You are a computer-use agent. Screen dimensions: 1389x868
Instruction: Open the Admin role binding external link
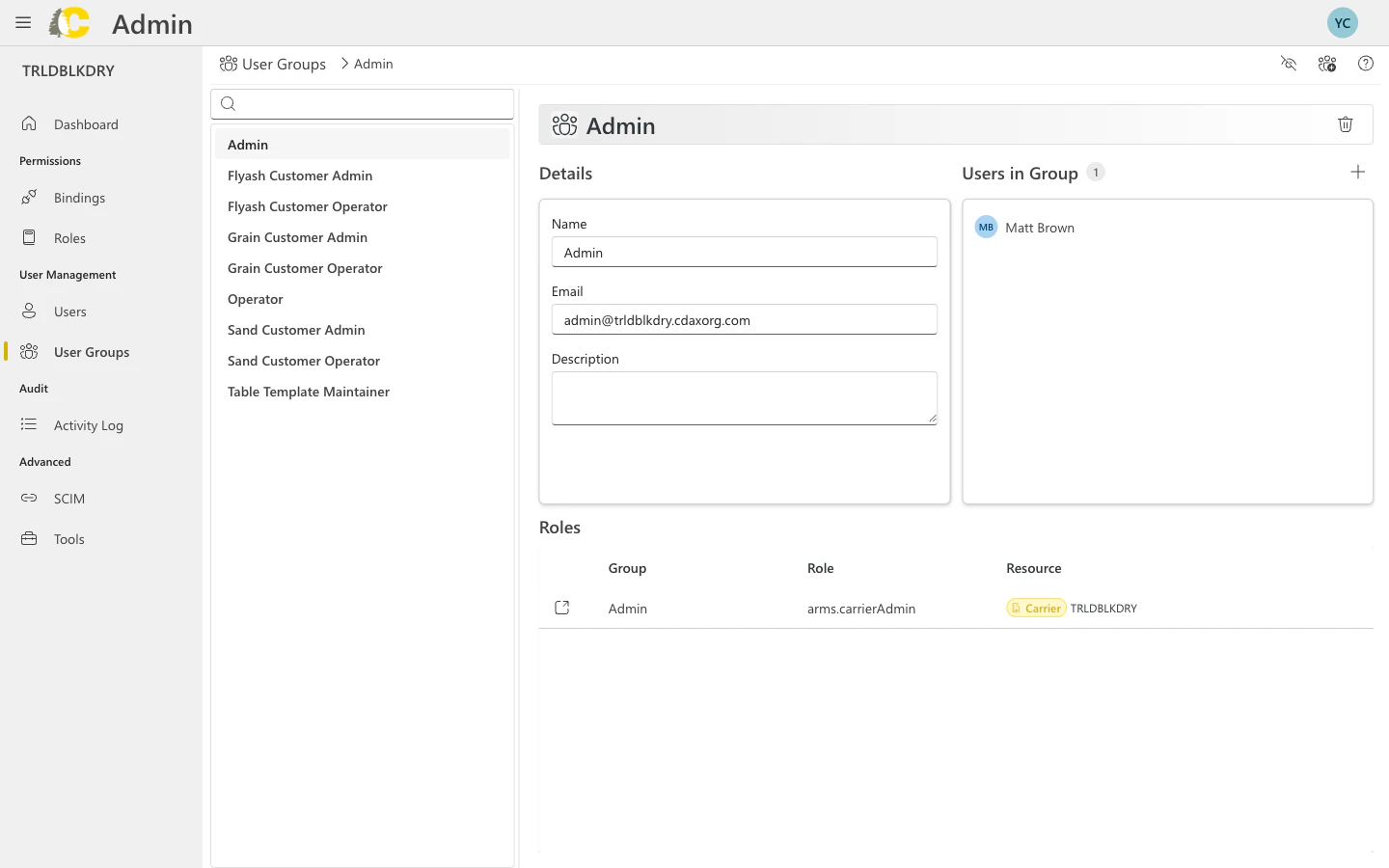click(x=562, y=608)
